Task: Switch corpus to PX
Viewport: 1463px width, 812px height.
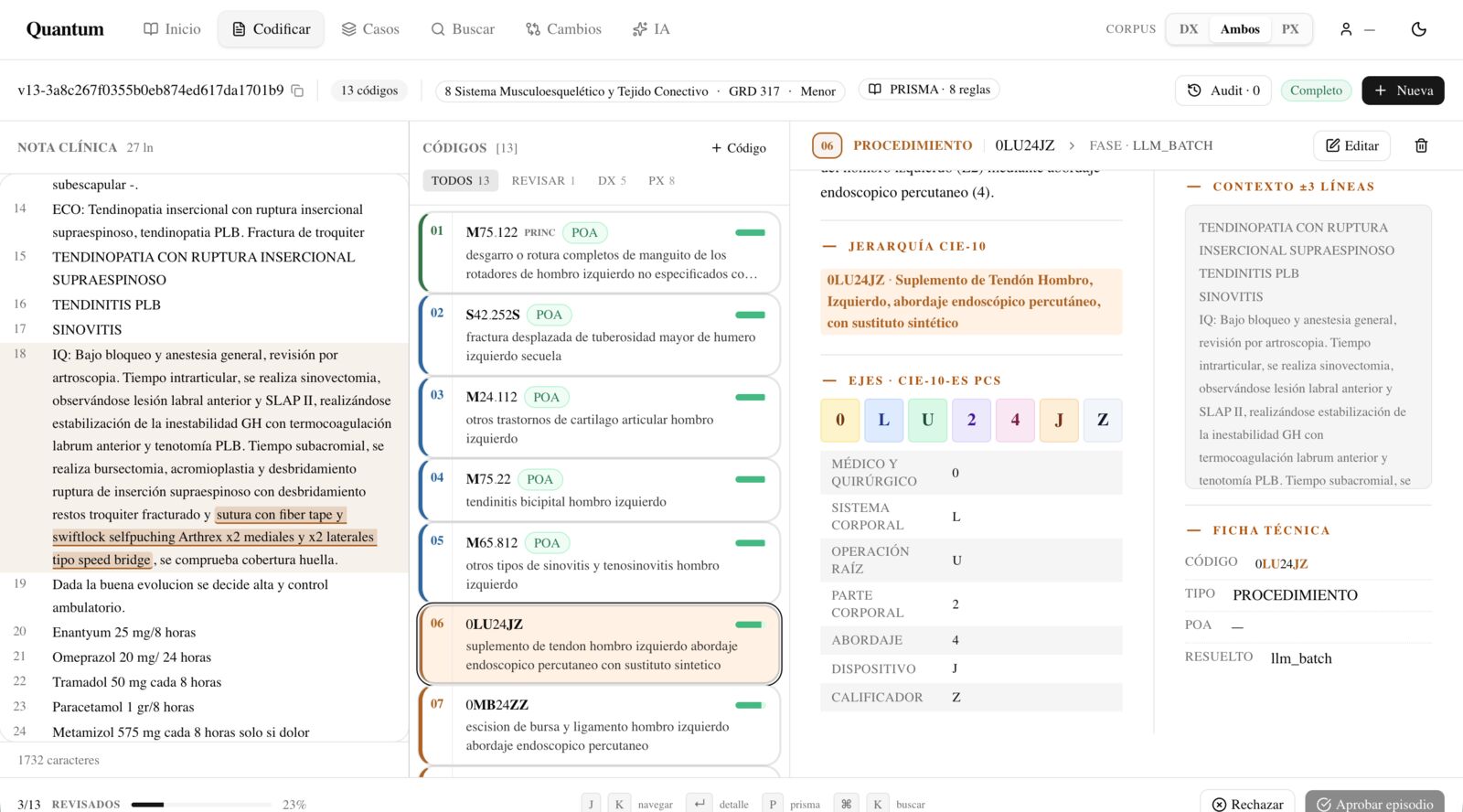Action: (1290, 29)
